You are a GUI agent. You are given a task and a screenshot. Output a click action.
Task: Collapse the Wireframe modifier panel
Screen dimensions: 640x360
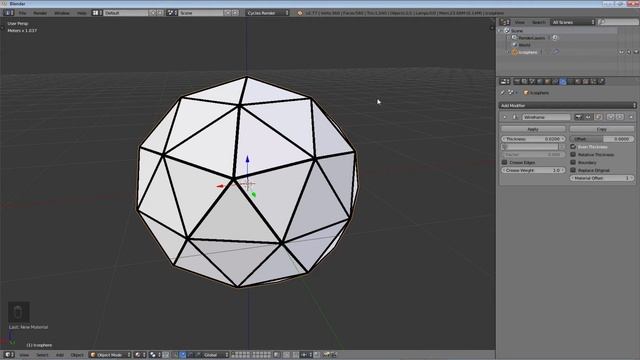point(504,117)
